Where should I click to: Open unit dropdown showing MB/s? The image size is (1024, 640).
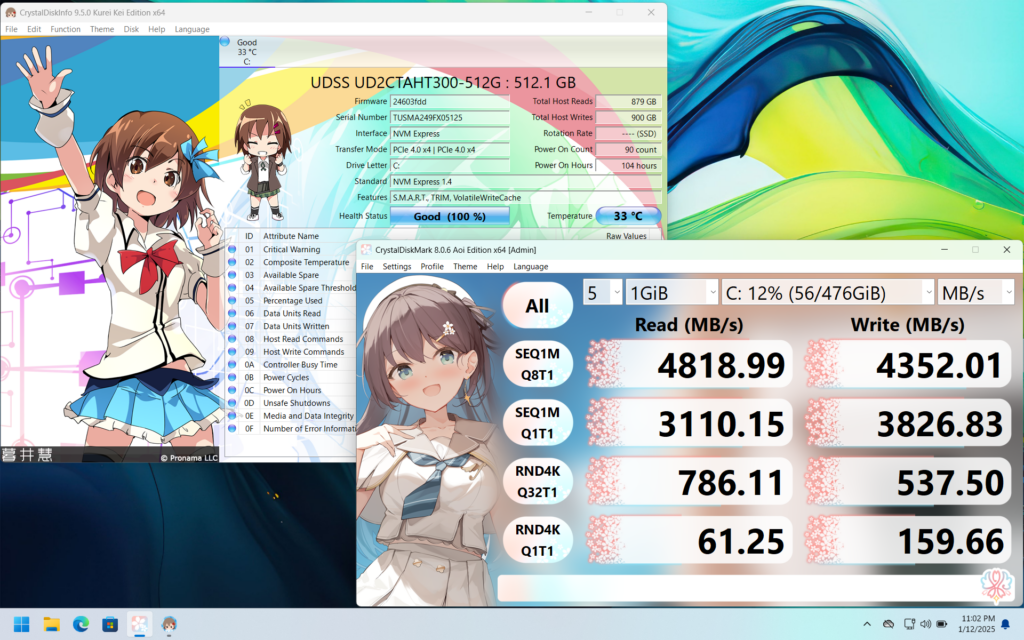[976, 293]
